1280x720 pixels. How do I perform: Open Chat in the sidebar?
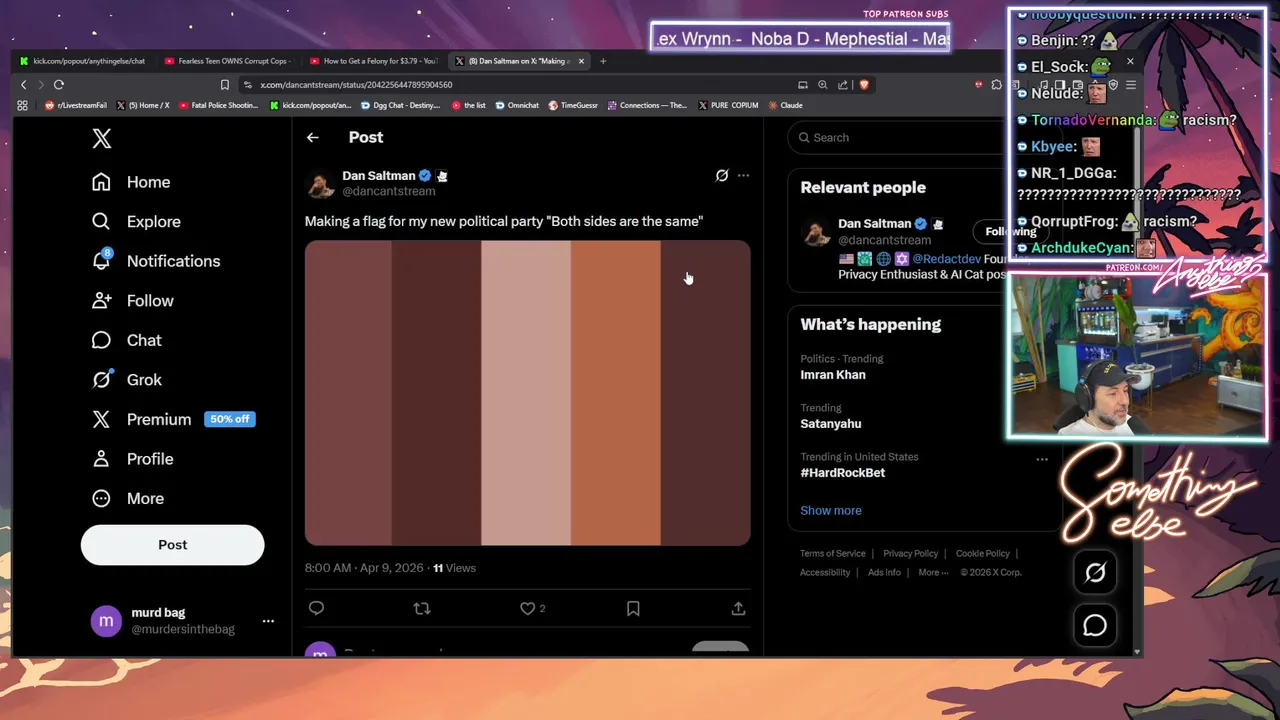pyautogui.click(x=126, y=340)
